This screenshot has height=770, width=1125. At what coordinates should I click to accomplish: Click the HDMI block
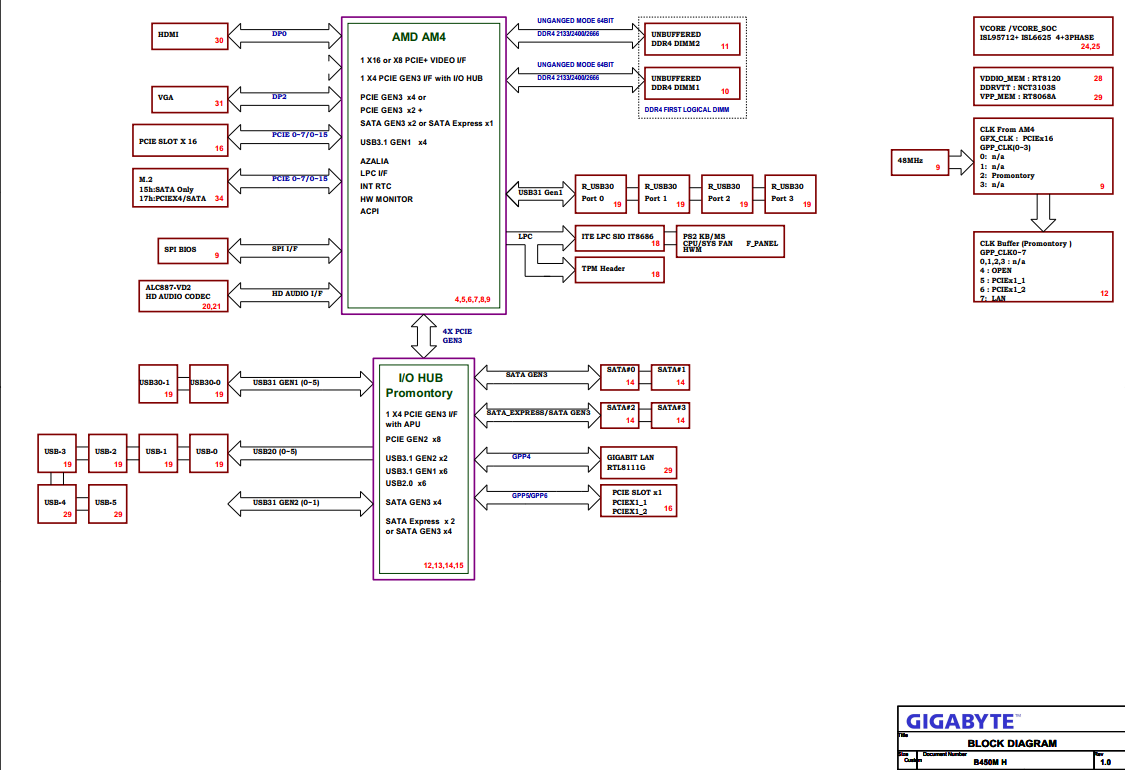coord(189,36)
